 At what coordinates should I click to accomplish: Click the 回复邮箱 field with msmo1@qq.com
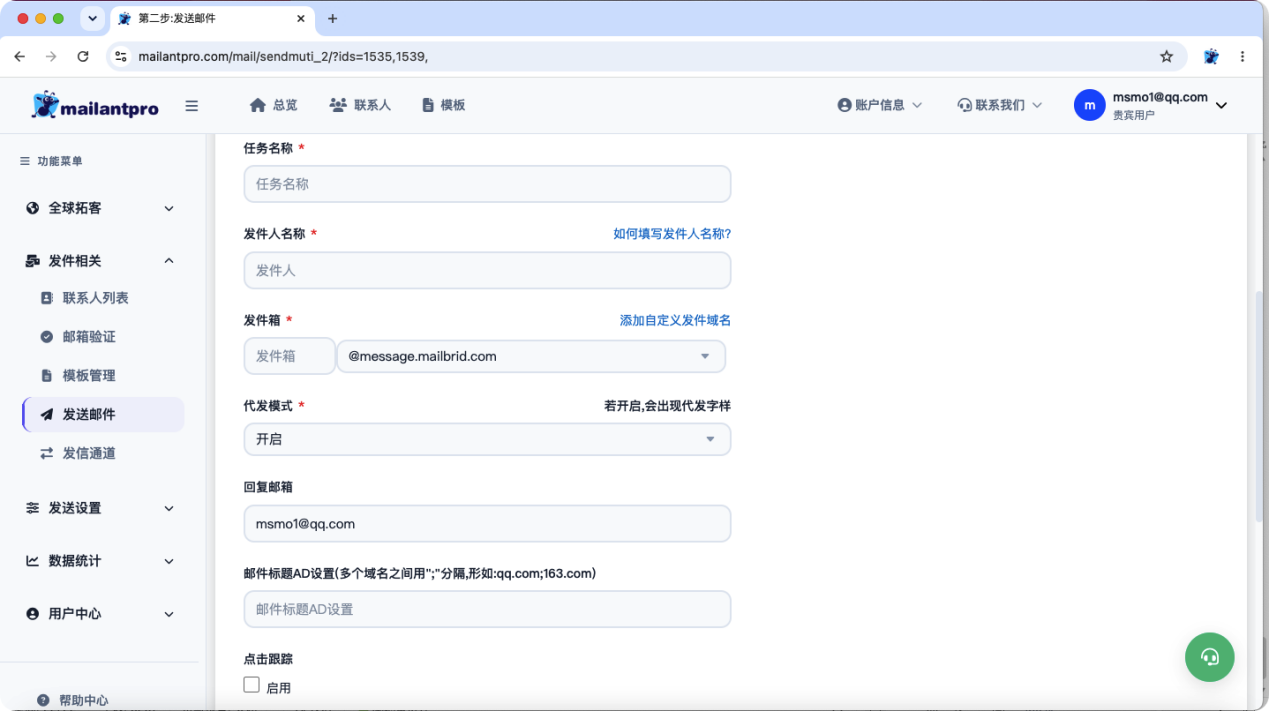(487, 524)
